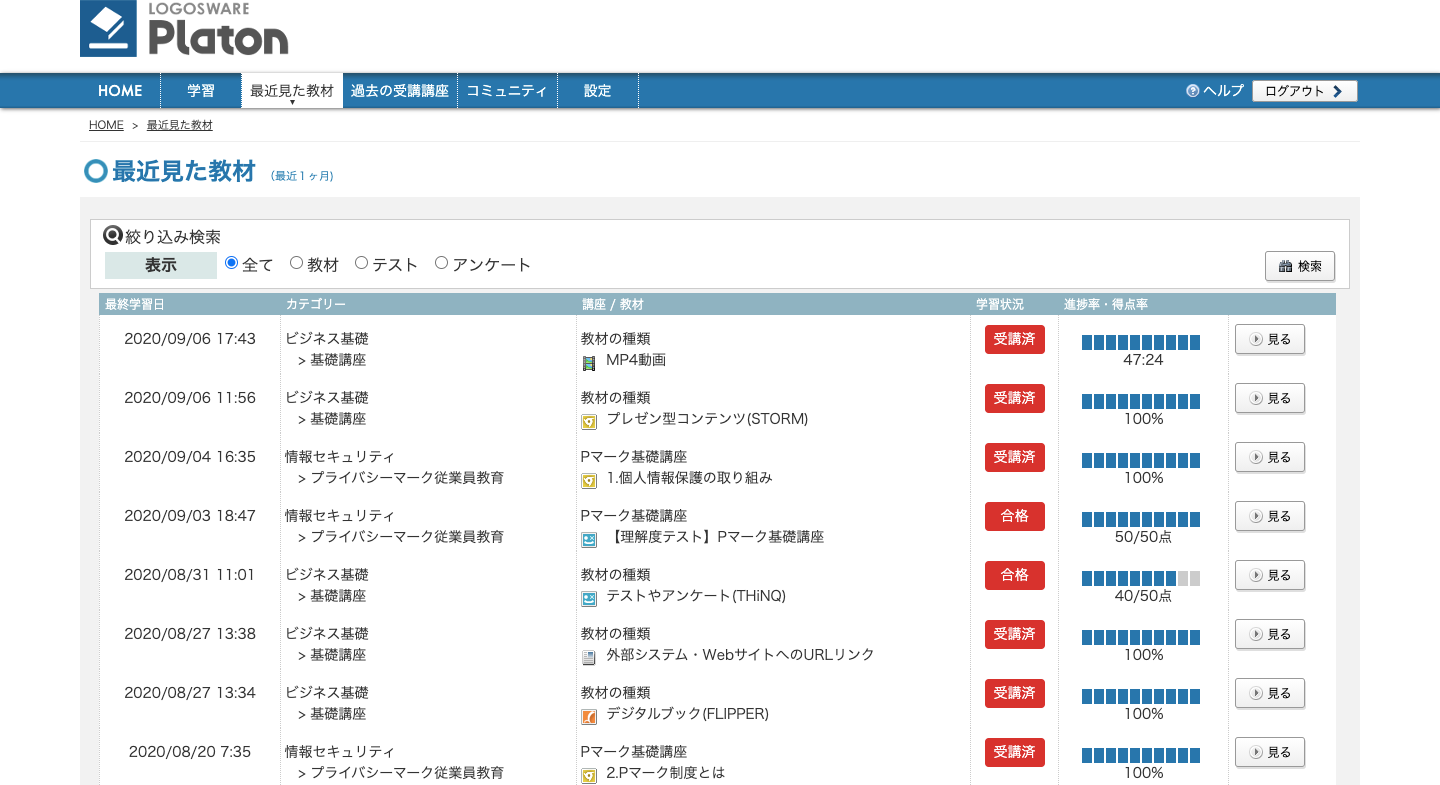Click the ログアウト button
1440x785 pixels.
(x=1304, y=91)
